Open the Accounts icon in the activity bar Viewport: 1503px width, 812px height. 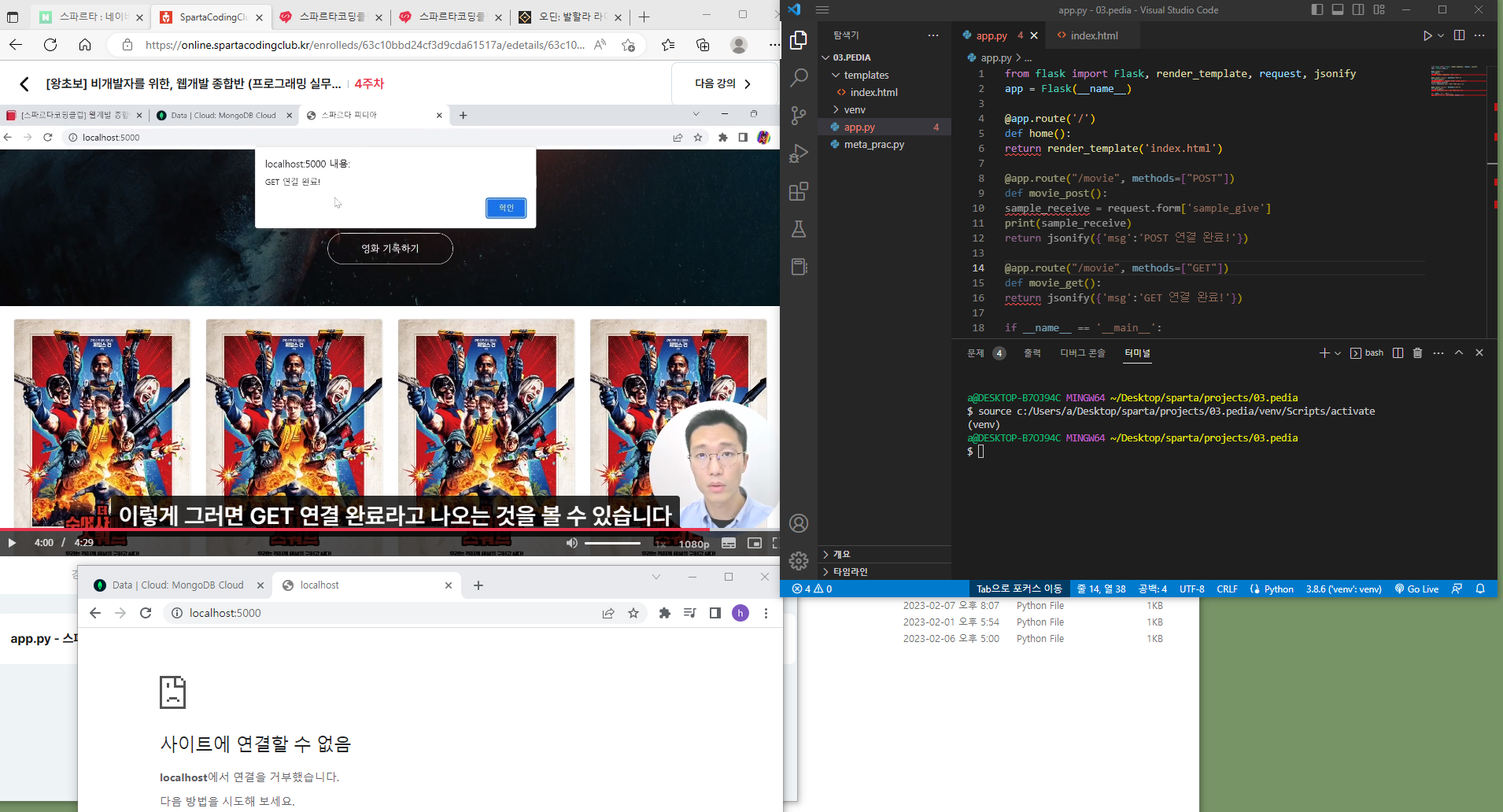pyautogui.click(x=799, y=523)
